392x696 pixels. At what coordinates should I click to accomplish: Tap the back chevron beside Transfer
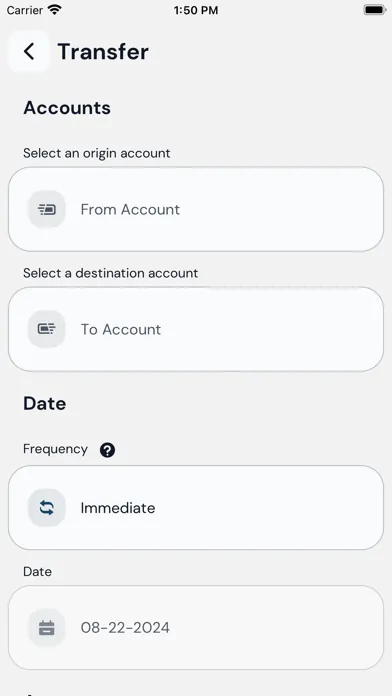[x=29, y=51]
